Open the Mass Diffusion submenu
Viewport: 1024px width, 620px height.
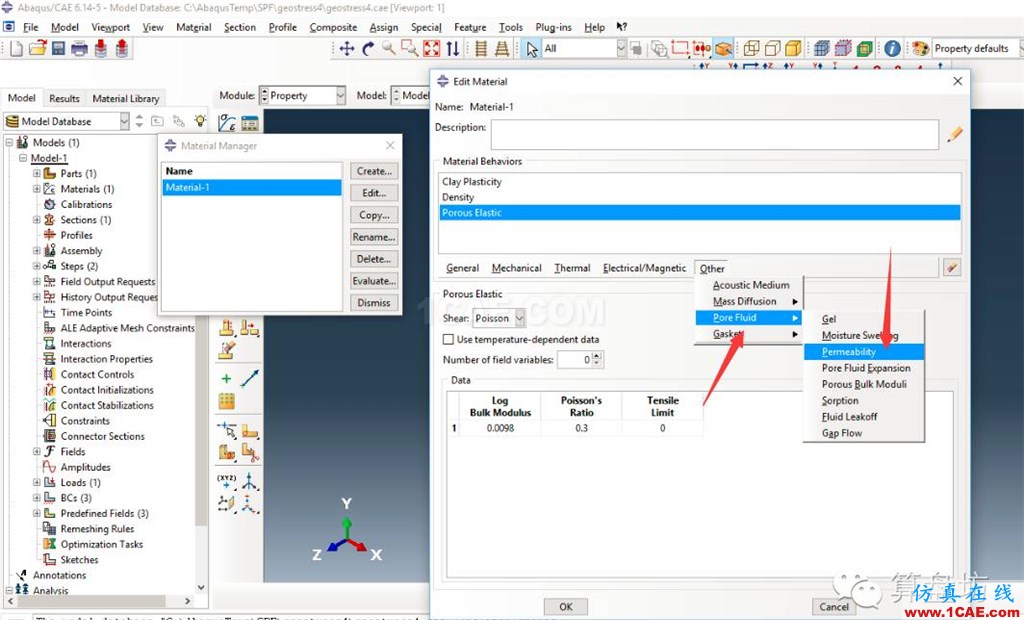[x=748, y=301]
